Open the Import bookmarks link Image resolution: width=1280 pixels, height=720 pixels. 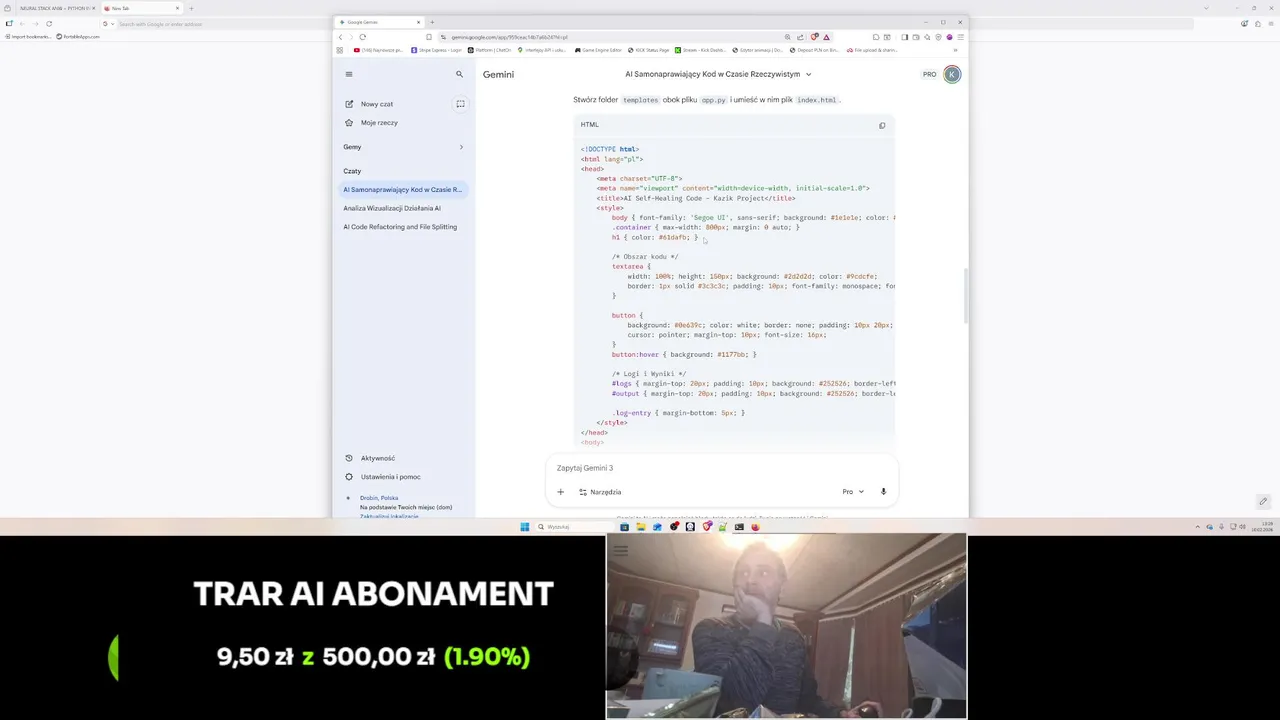click(x=28, y=36)
